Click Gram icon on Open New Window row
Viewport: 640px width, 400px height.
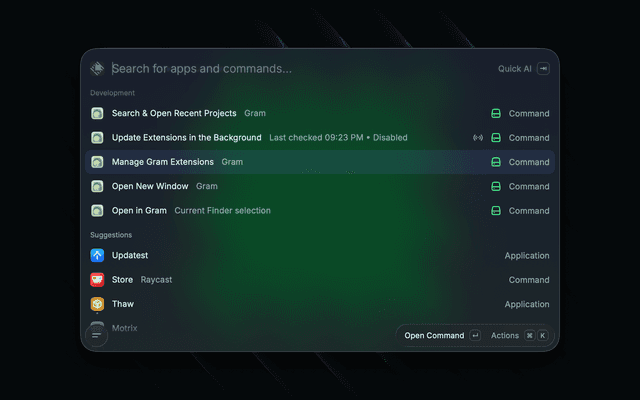click(x=97, y=186)
